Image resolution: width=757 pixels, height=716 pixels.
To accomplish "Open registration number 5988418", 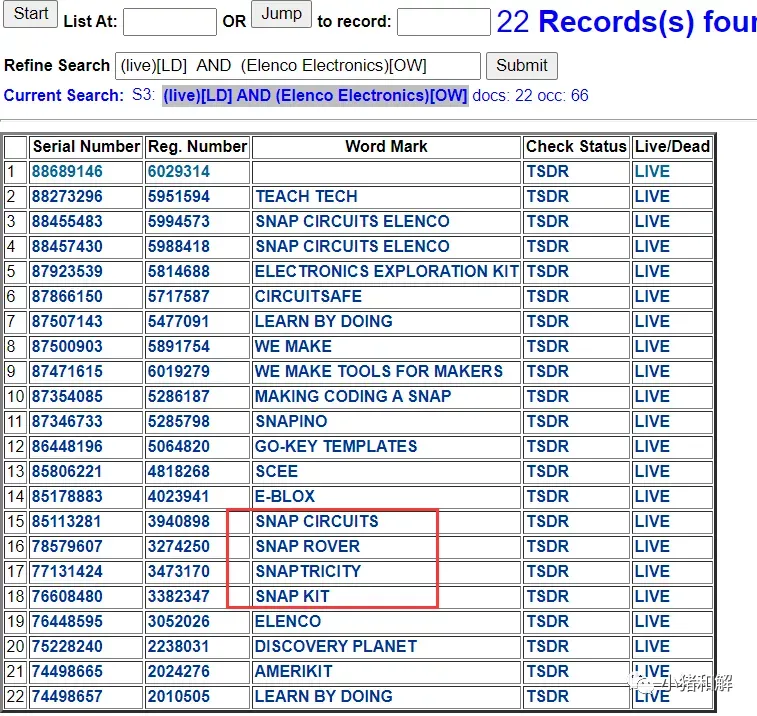I will (x=179, y=247).
